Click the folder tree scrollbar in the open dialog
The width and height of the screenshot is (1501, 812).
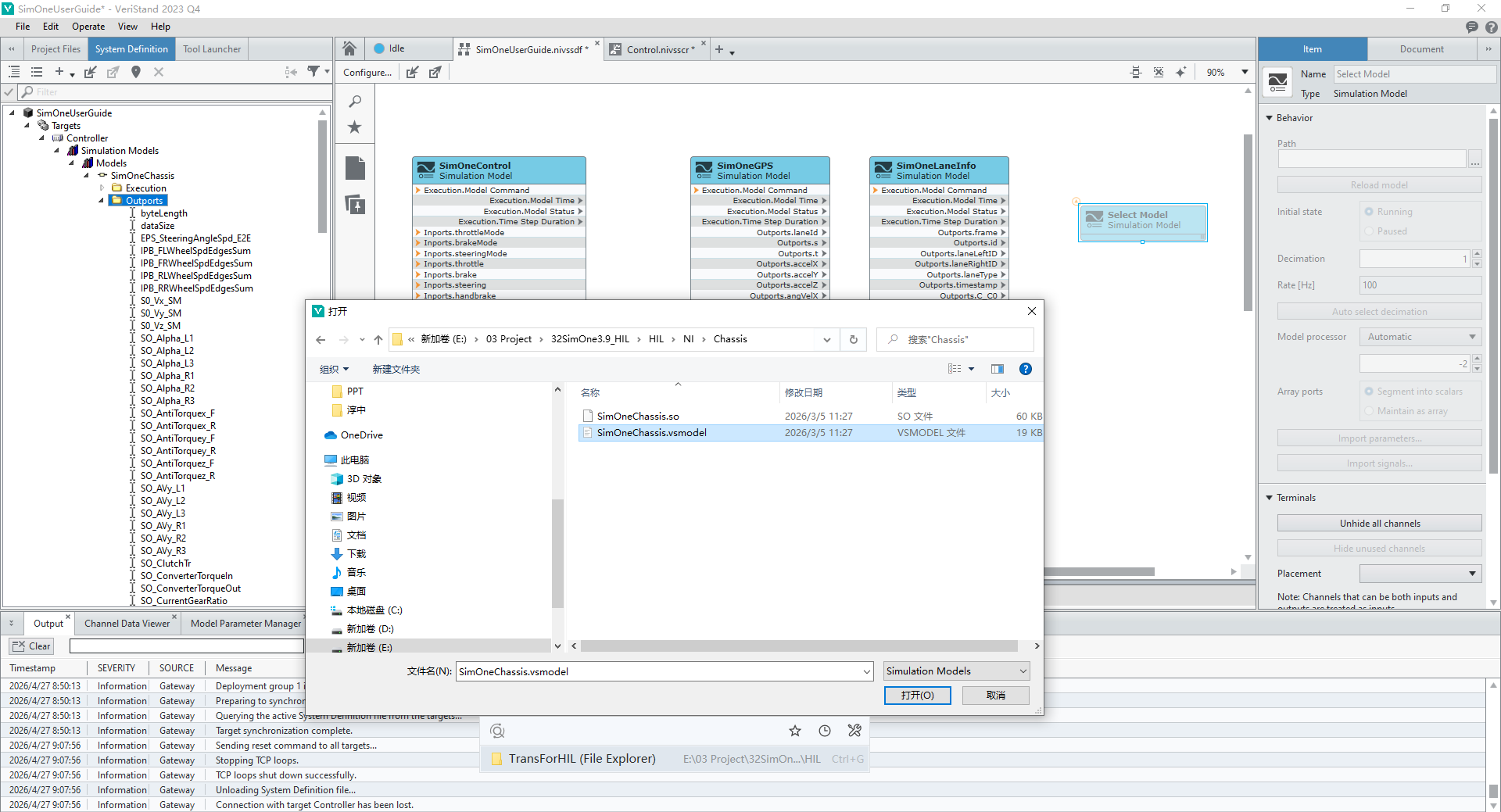(557, 553)
